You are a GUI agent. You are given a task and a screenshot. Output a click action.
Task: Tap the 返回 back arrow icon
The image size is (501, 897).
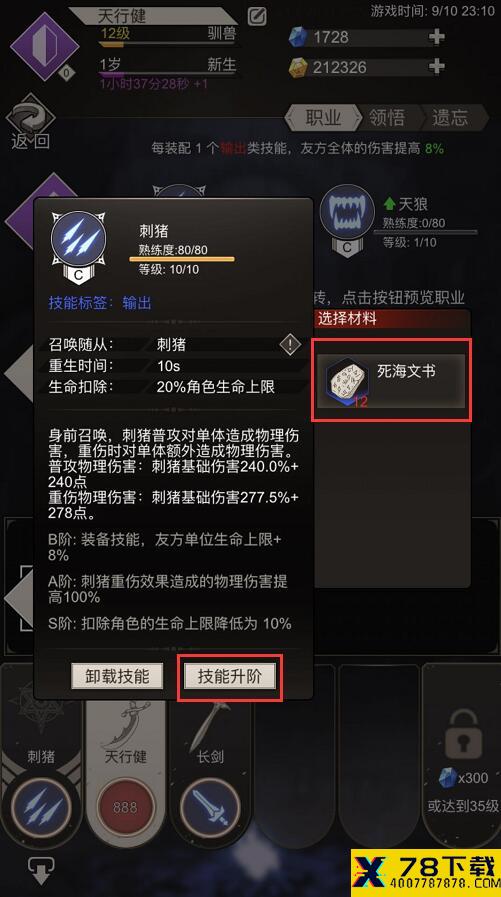(x=30, y=122)
